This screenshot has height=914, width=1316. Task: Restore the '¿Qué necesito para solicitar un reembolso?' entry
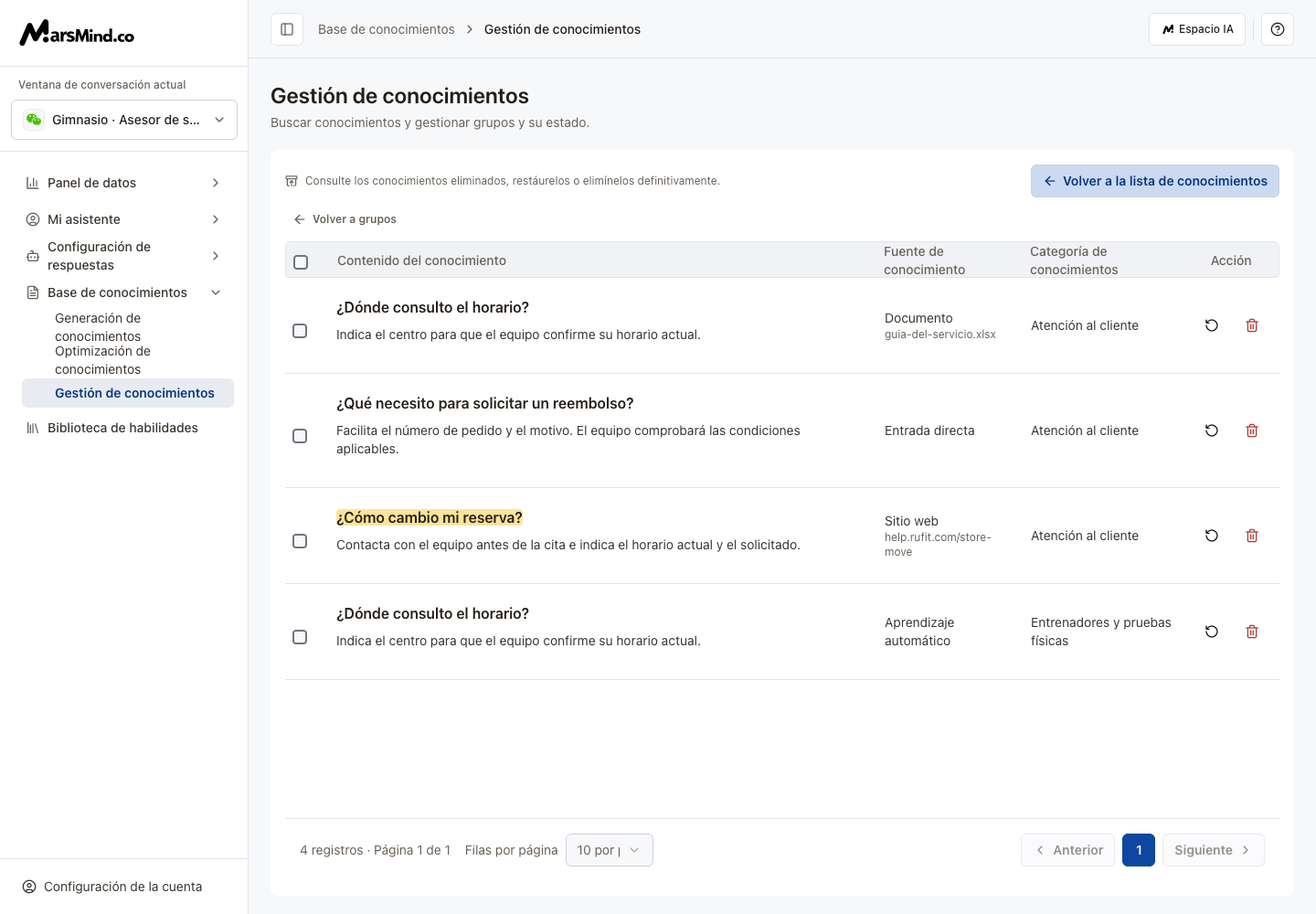click(1212, 430)
